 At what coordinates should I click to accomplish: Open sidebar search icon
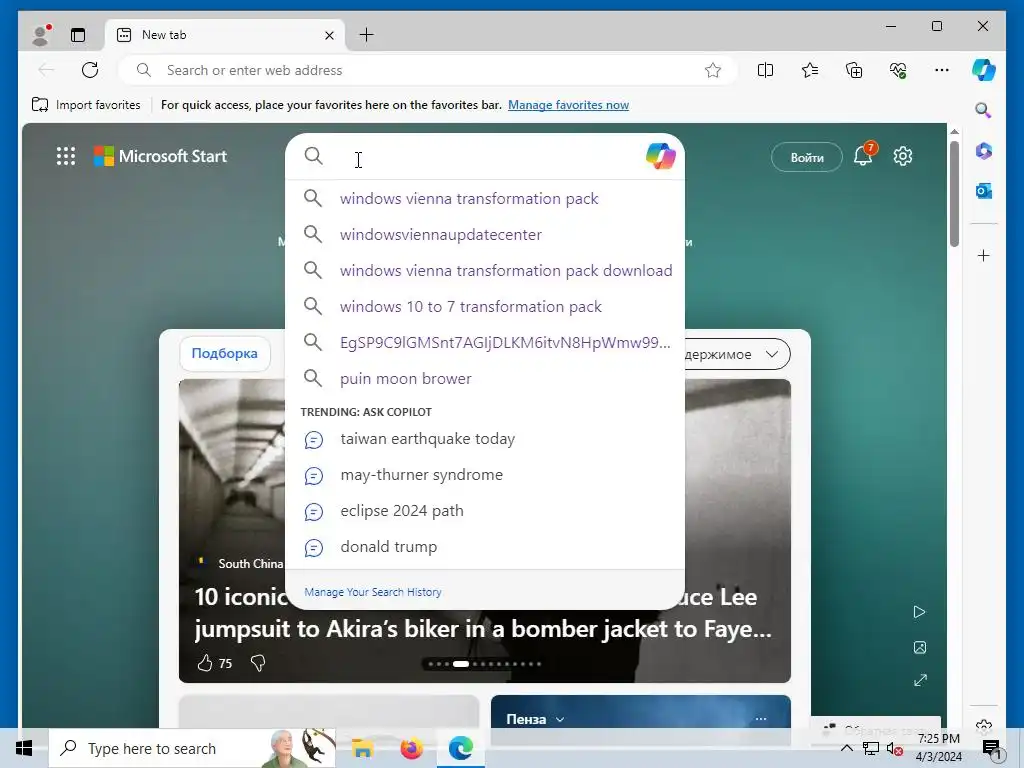tap(984, 110)
